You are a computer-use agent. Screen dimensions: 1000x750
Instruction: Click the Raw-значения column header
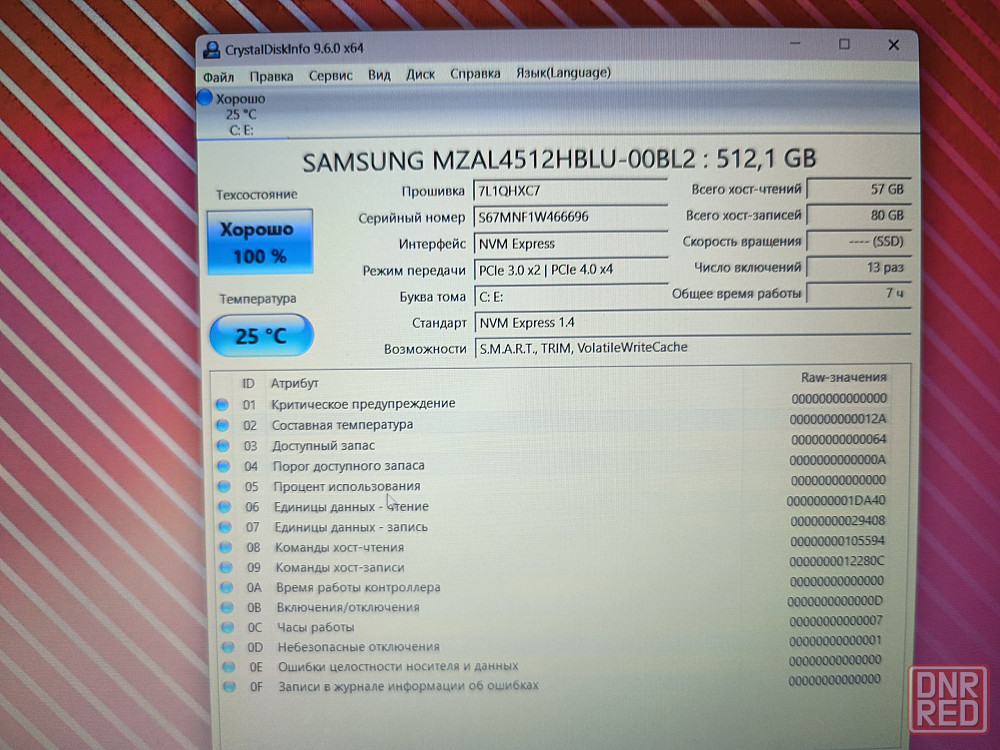coord(843,378)
